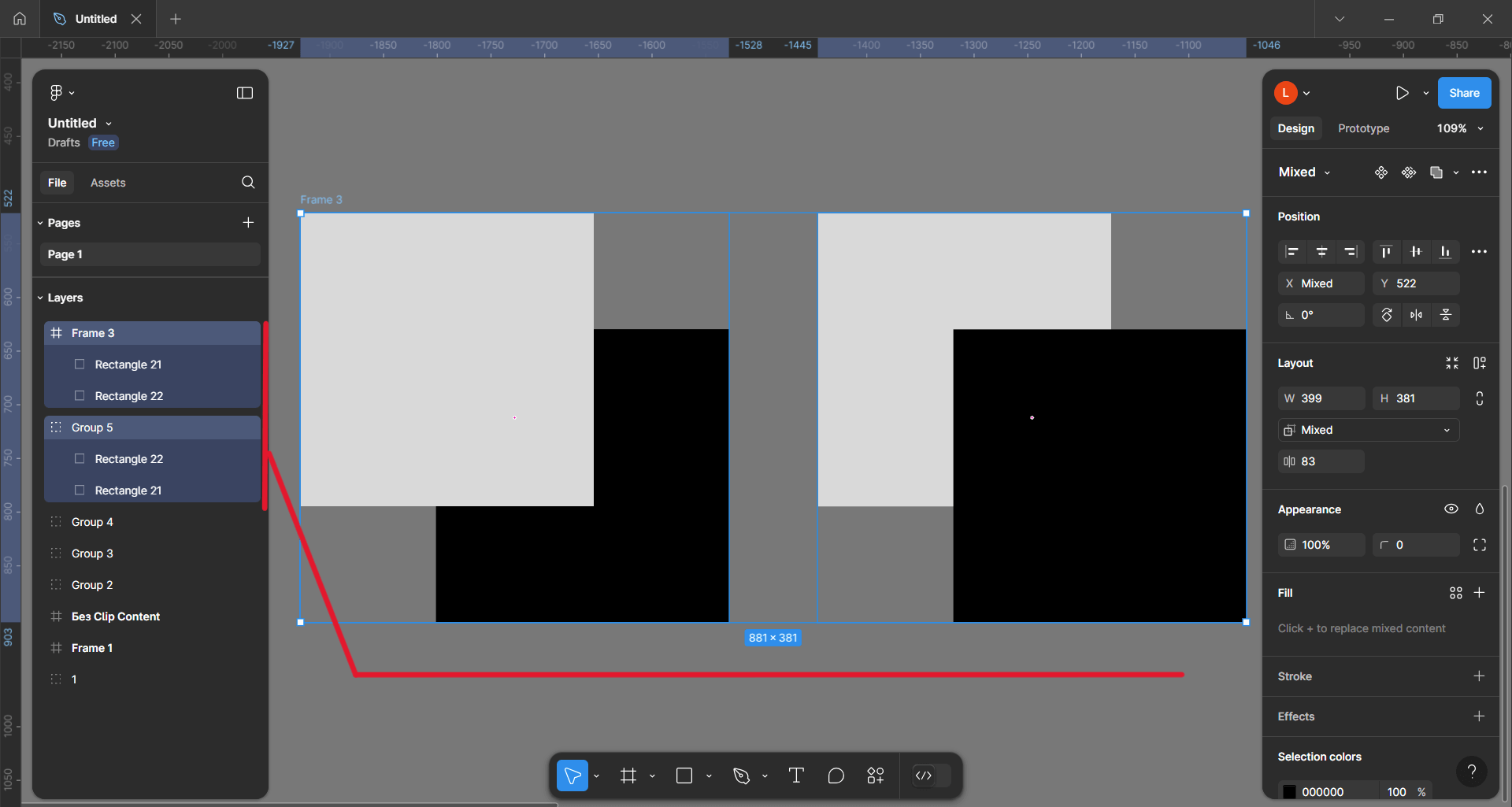Select Page 1 in Pages list
The height and width of the screenshot is (807, 1512).
pos(150,254)
